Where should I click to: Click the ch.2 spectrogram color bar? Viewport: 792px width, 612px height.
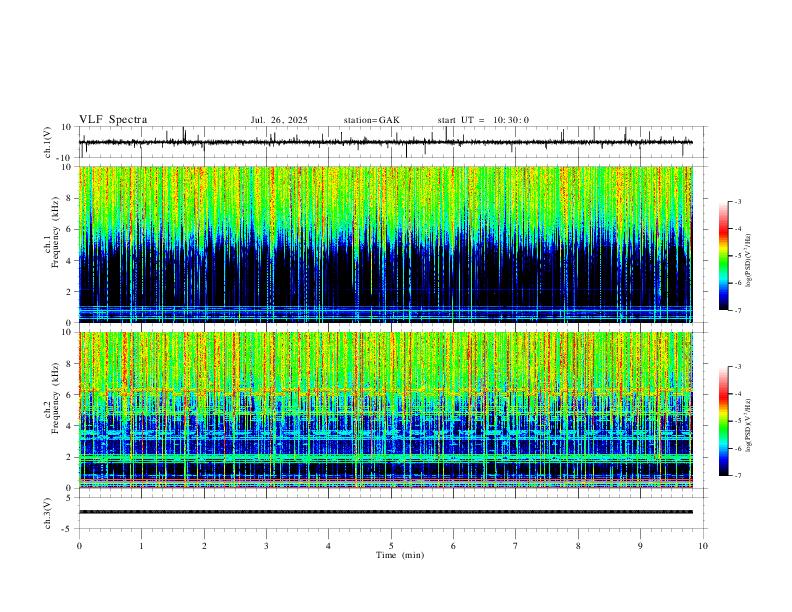coord(723,421)
